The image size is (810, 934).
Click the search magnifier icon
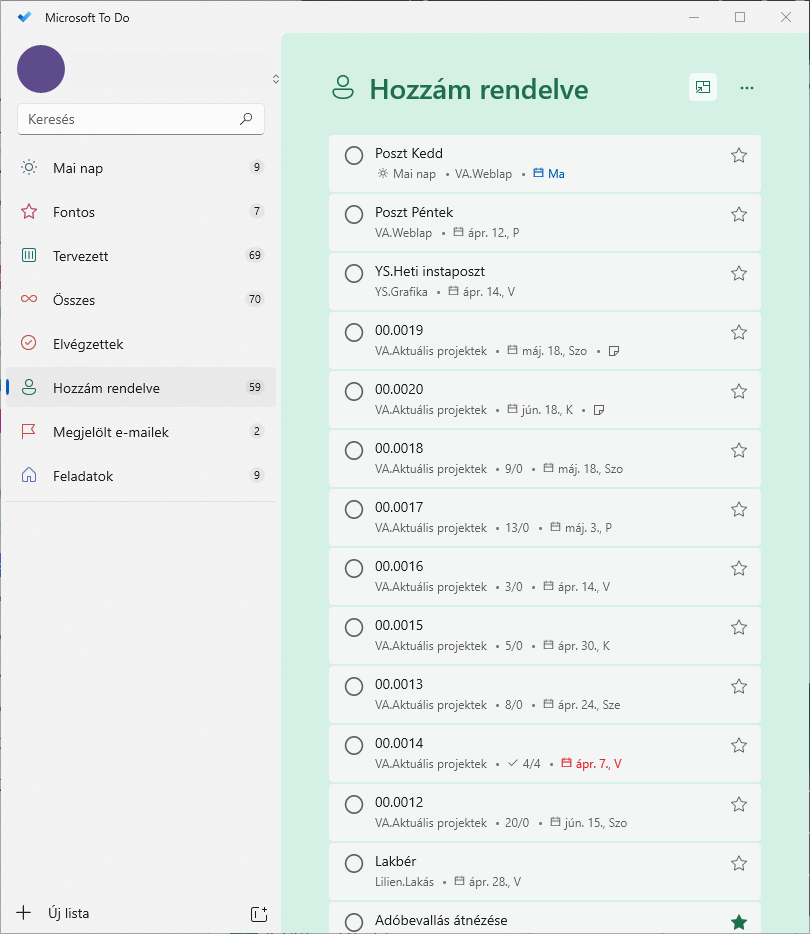[246, 119]
